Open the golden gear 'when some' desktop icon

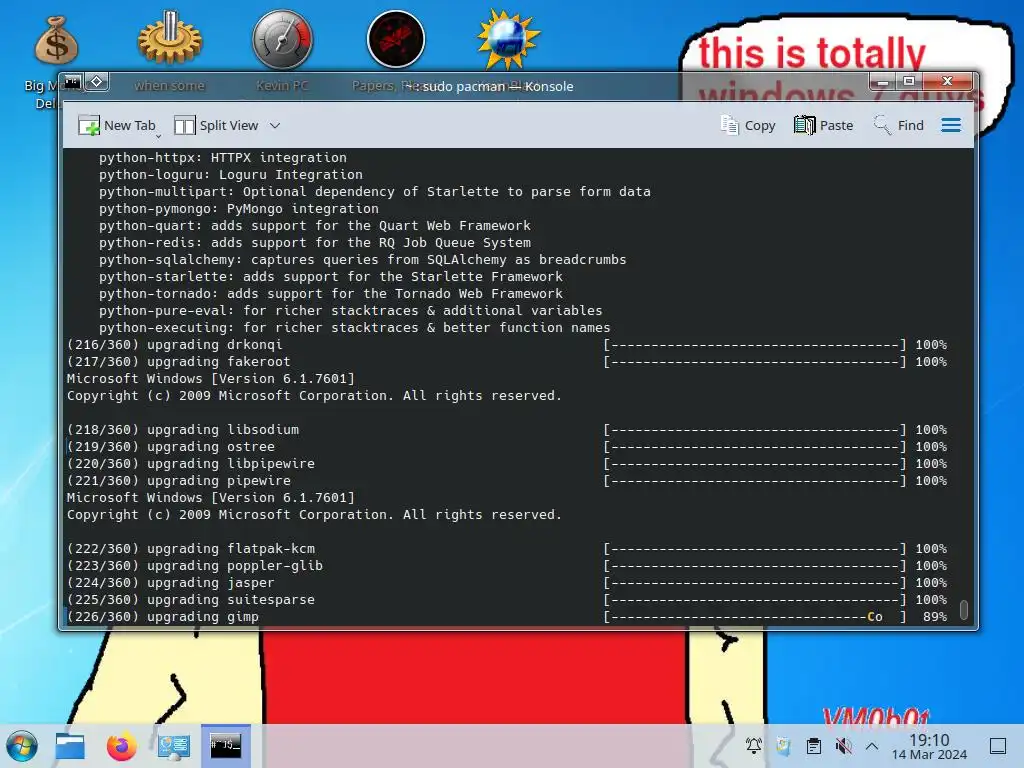(x=170, y=40)
